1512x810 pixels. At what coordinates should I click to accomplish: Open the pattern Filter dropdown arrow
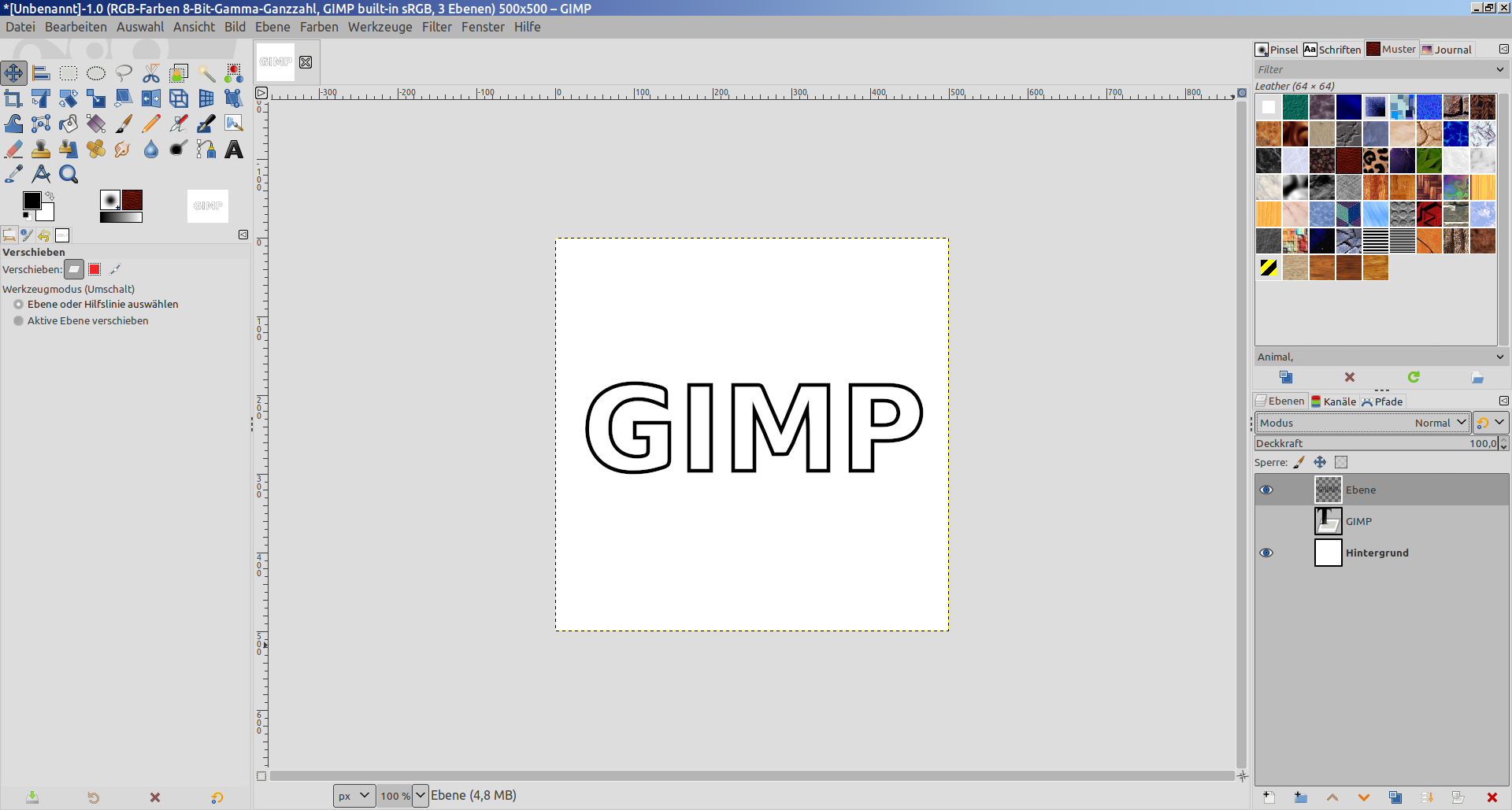pyautogui.click(x=1500, y=69)
